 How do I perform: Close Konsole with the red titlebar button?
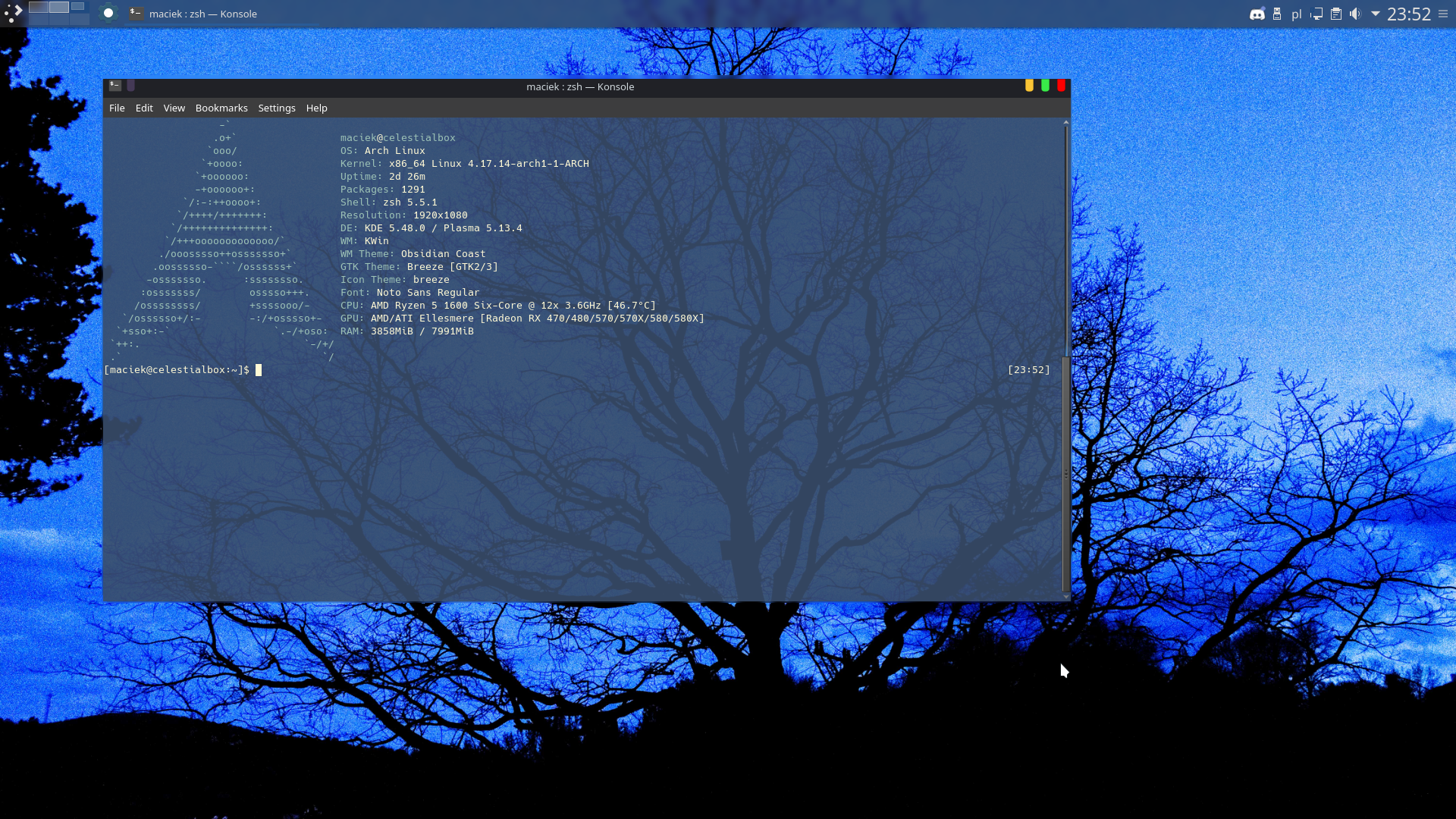click(x=1061, y=86)
